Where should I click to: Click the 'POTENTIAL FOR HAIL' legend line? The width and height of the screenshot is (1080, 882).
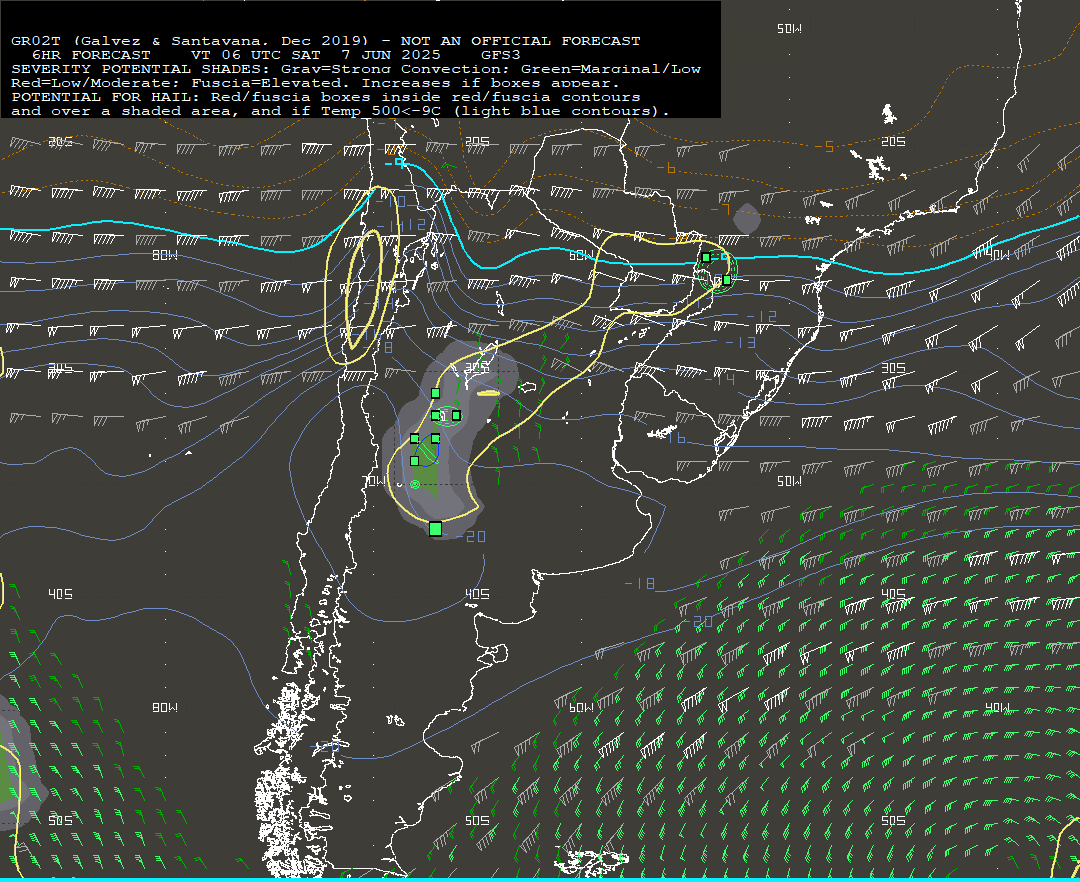pyautogui.click(x=326, y=97)
